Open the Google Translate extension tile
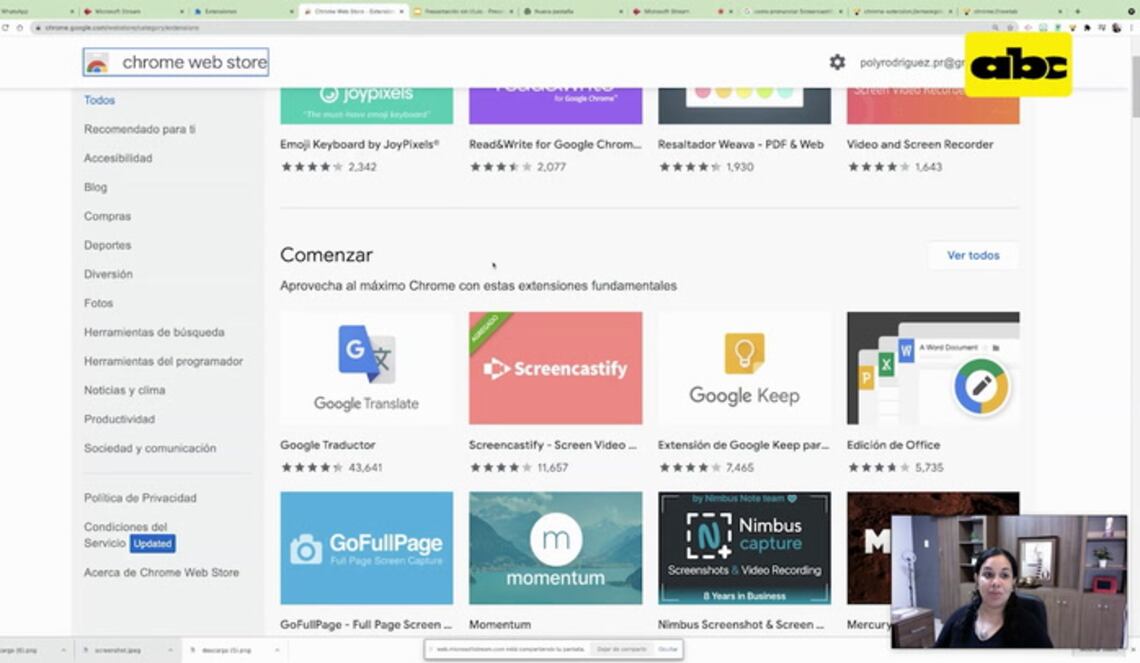Viewport: 1140px width, 663px height. [366, 368]
